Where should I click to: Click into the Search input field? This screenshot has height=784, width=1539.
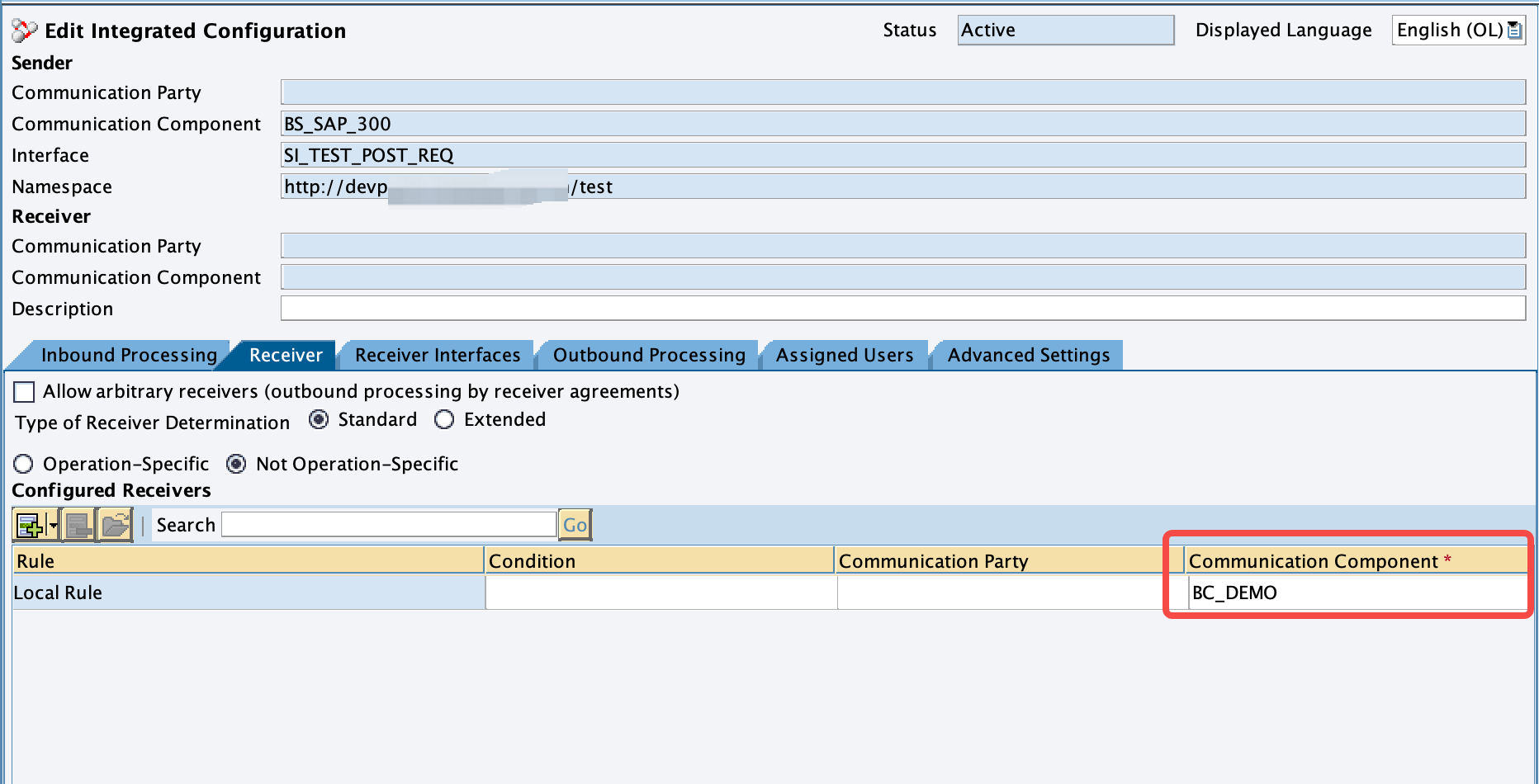389,525
